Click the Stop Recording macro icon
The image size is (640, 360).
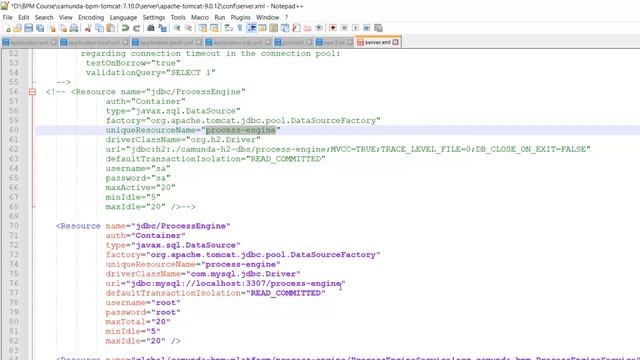[344, 28]
